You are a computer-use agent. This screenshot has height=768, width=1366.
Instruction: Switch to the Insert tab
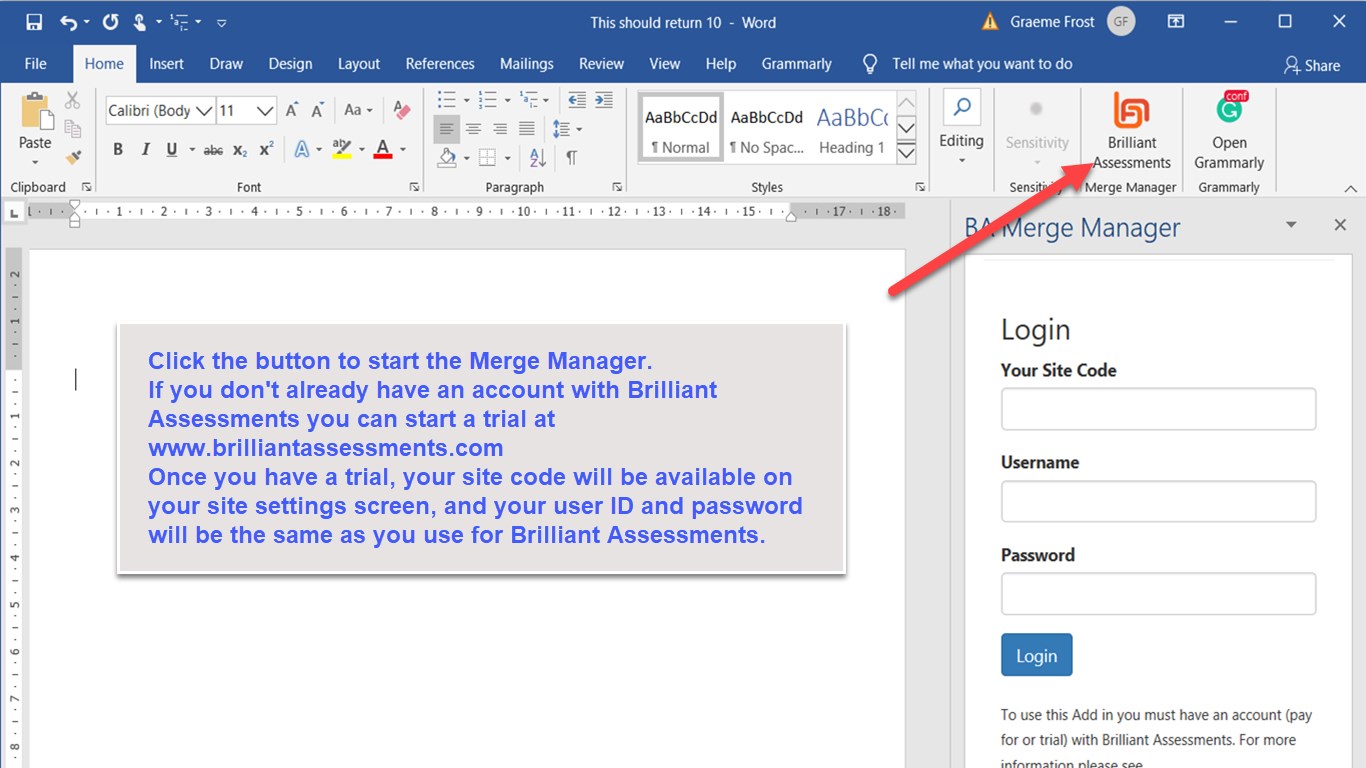167,64
